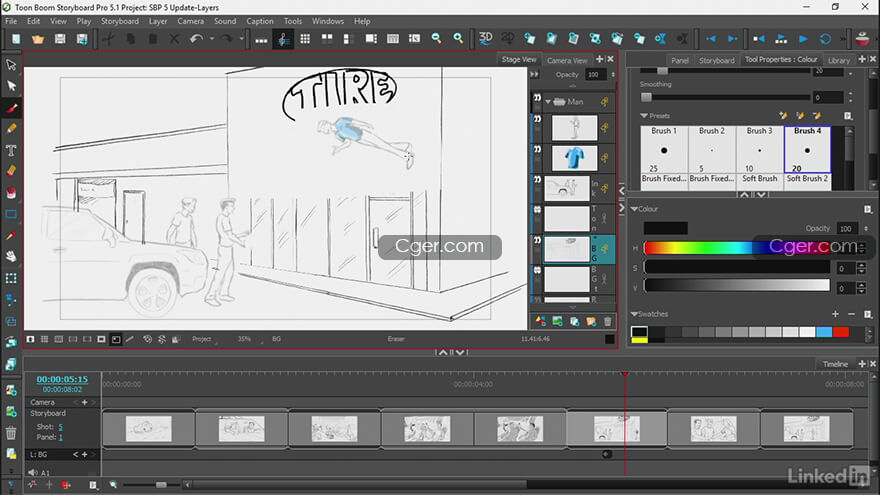Pick the blue swatch
The image size is (880, 495).
point(824,332)
